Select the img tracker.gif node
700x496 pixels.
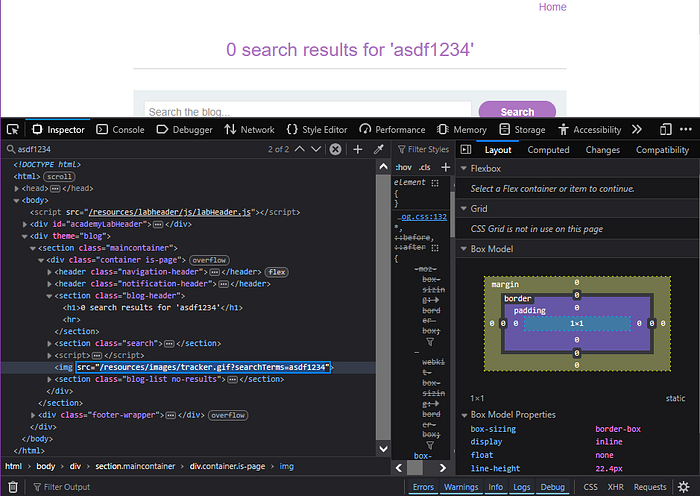(x=193, y=367)
